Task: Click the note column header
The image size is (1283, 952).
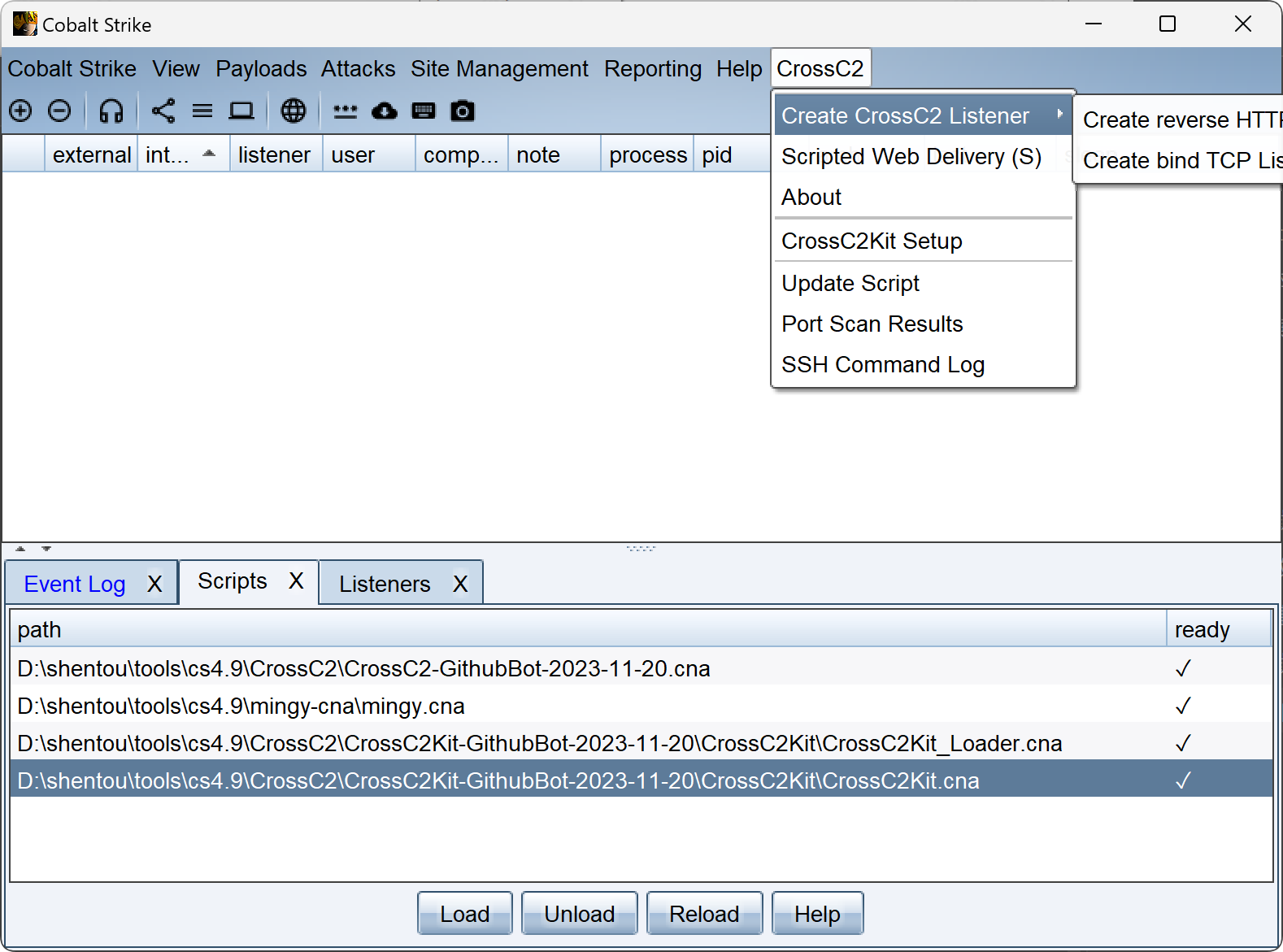Action: (555, 154)
